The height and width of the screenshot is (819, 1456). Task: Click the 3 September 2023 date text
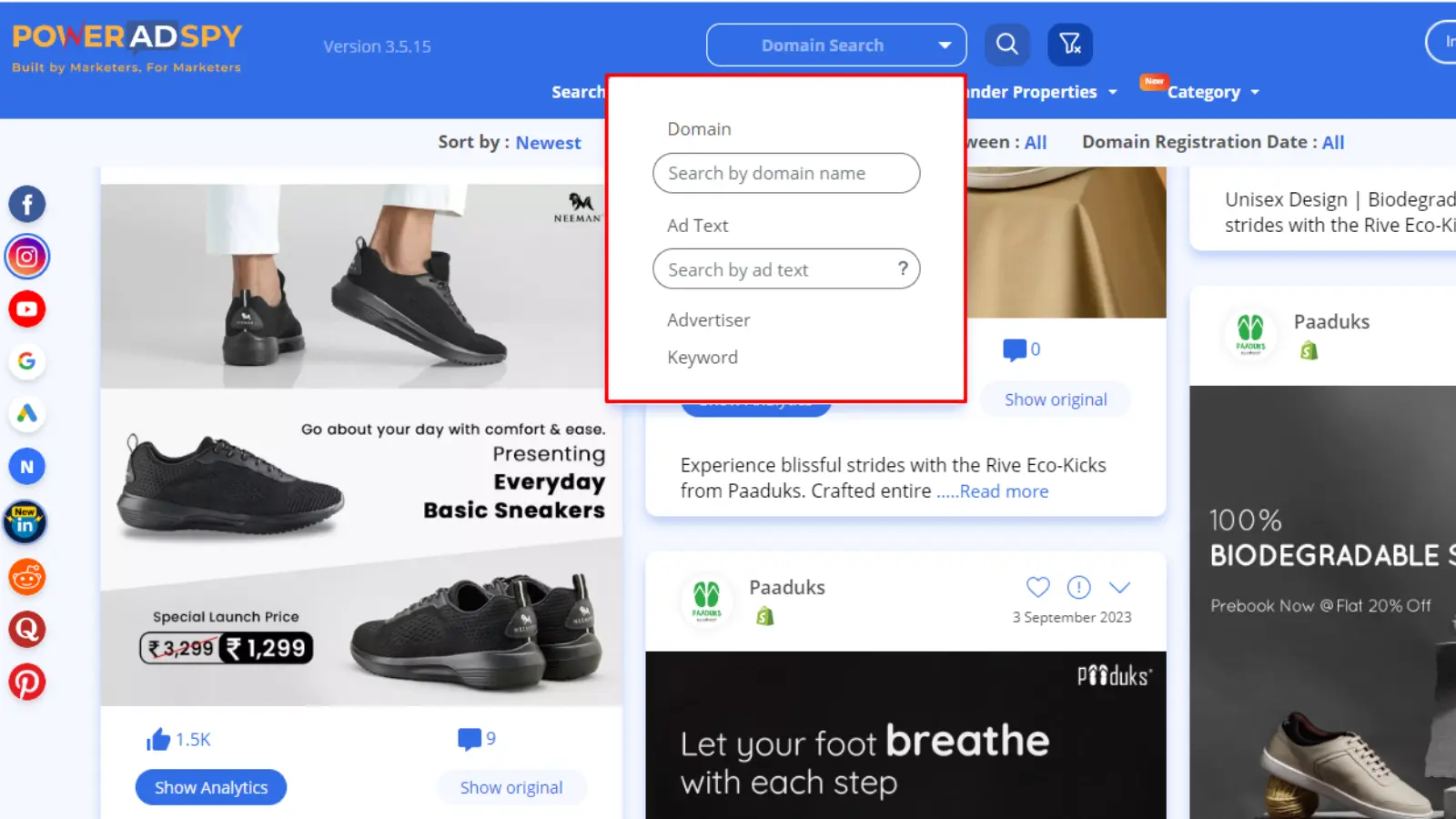pyautogui.click(x=1072, y=617)
